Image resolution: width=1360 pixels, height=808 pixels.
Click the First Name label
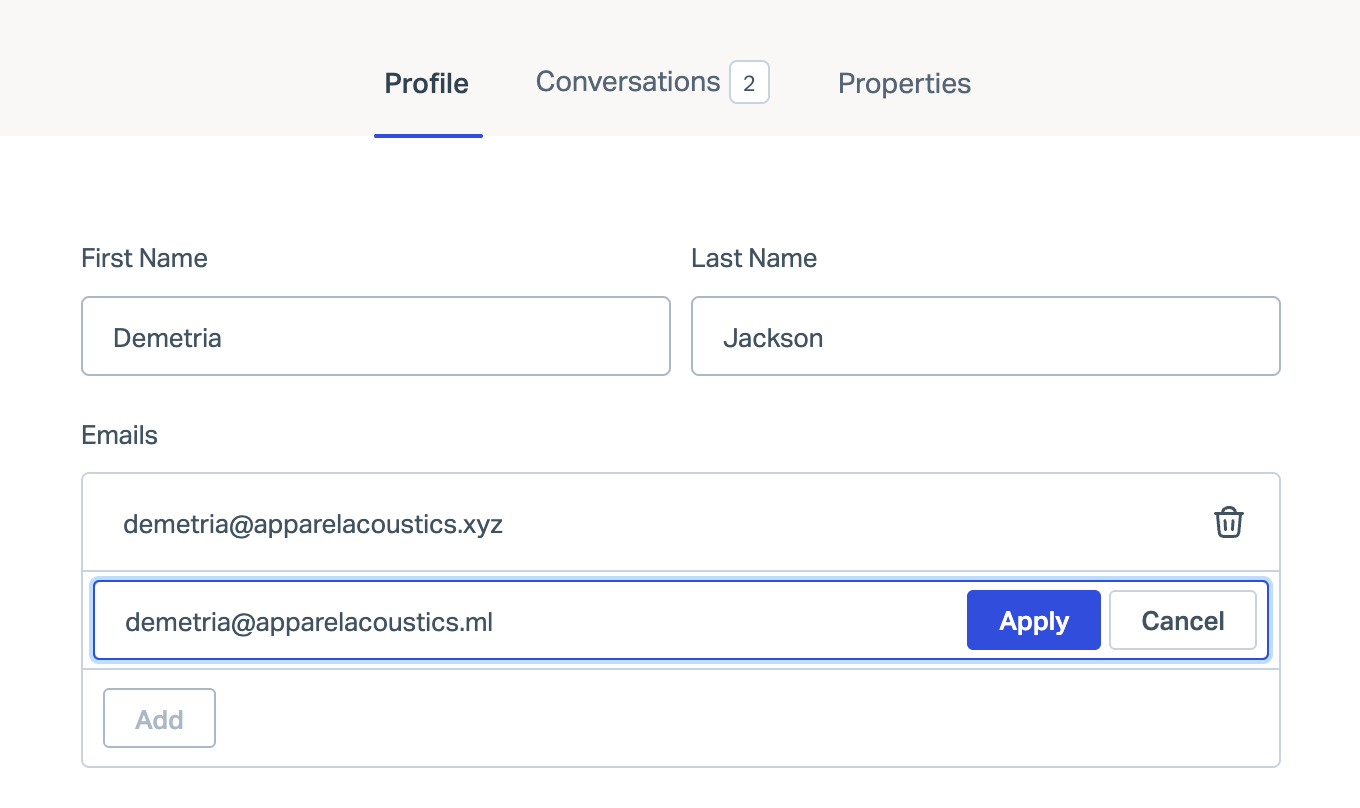pyautogui.click(x=144, y=258)
